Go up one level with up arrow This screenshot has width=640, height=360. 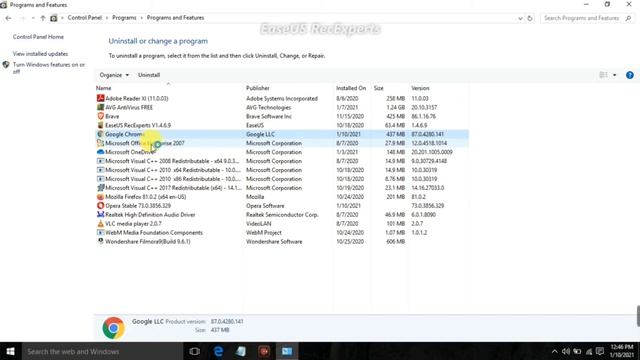coord(42,18)
